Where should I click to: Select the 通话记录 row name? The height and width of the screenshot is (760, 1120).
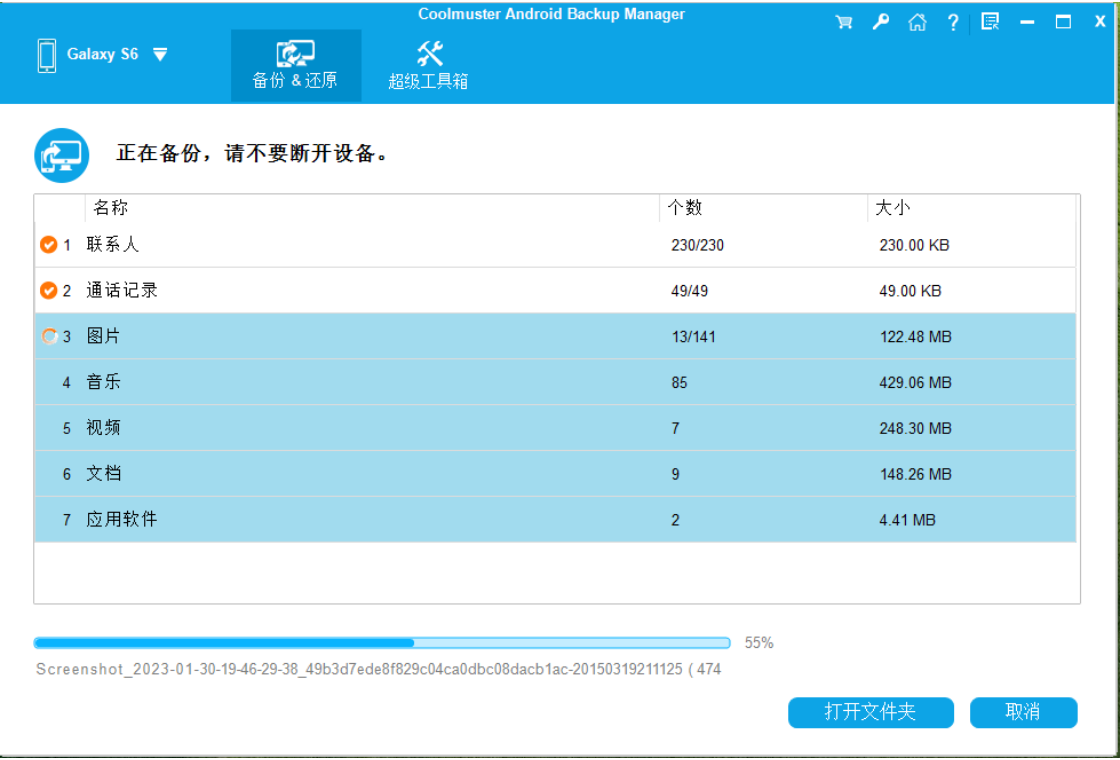coord(122,291)
